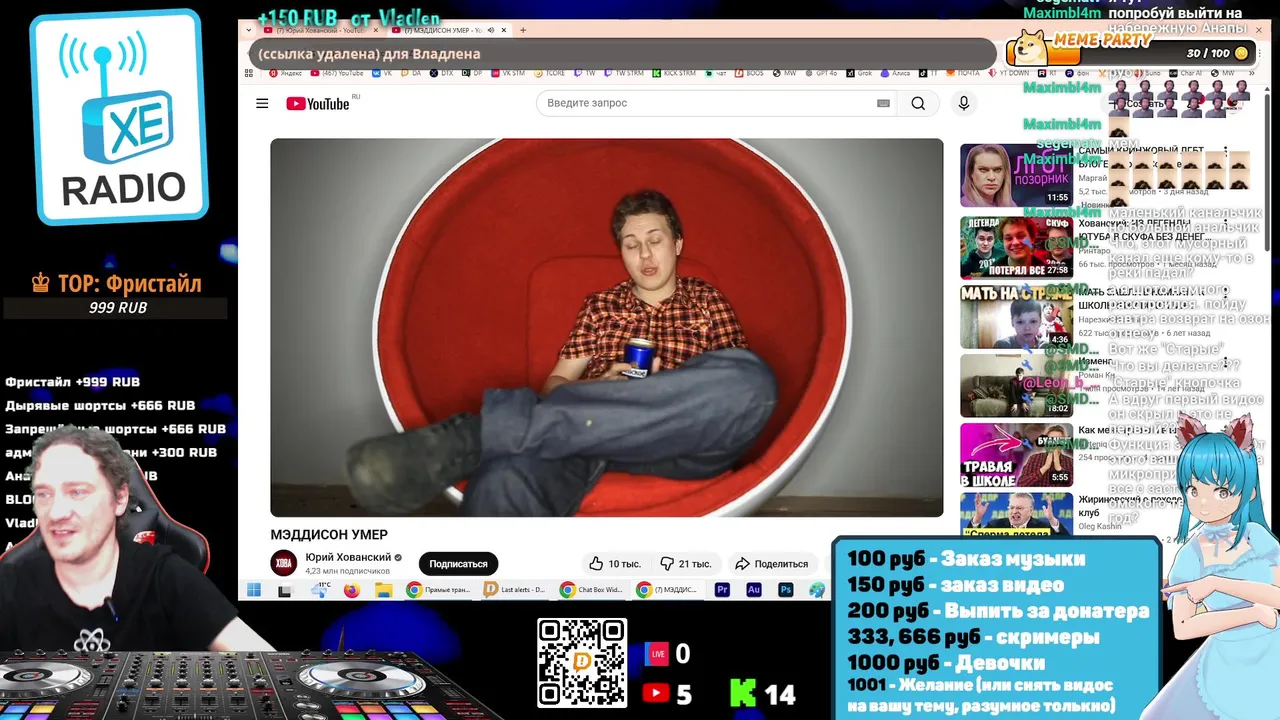The height and width of the screenshot is (720, 1280).
Task: Click the Подписаться subscribe button
Action: [x=458, y=563]
